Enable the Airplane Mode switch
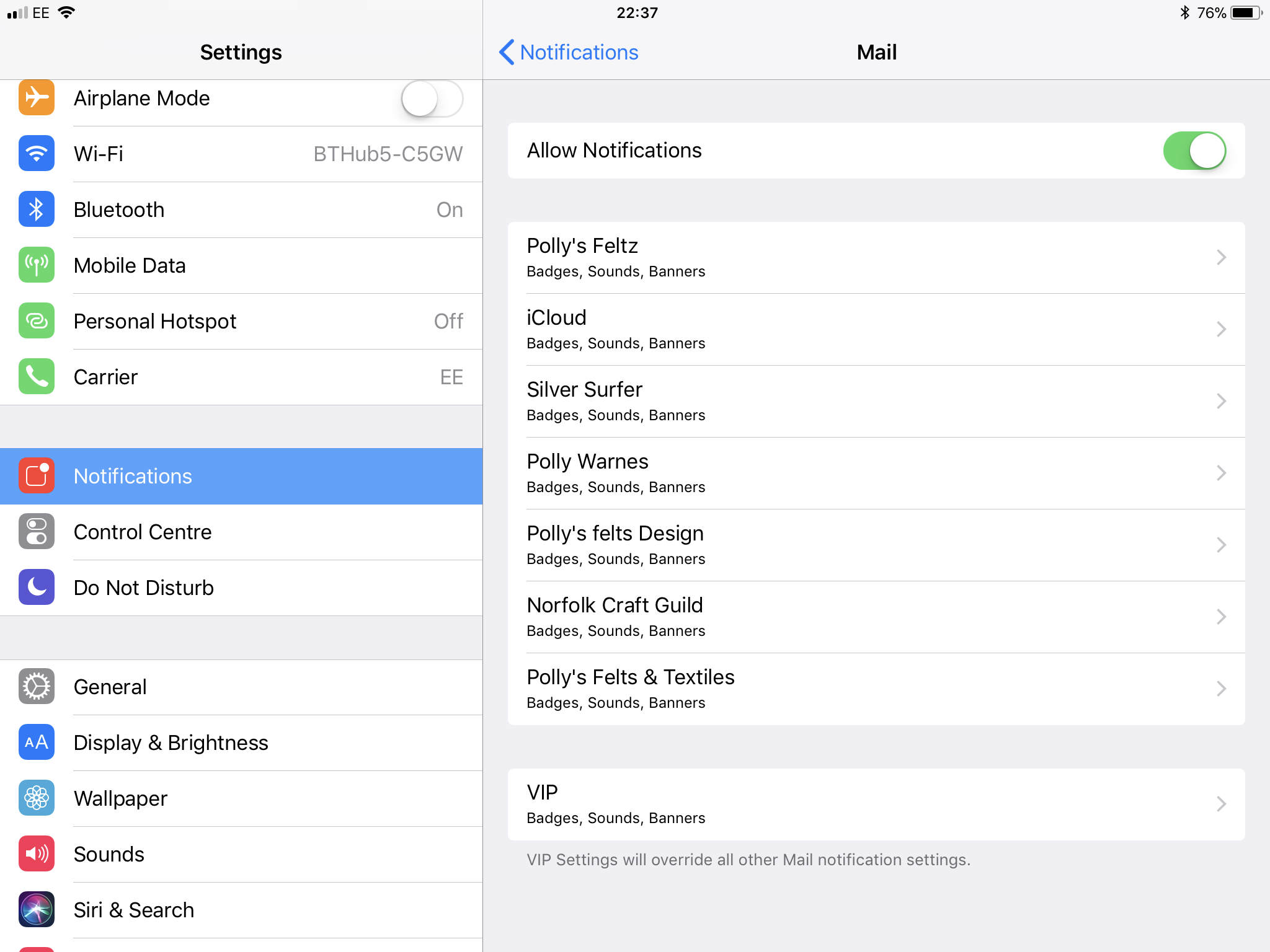This screenshot has width=1270, height=952. pos(432,99)
